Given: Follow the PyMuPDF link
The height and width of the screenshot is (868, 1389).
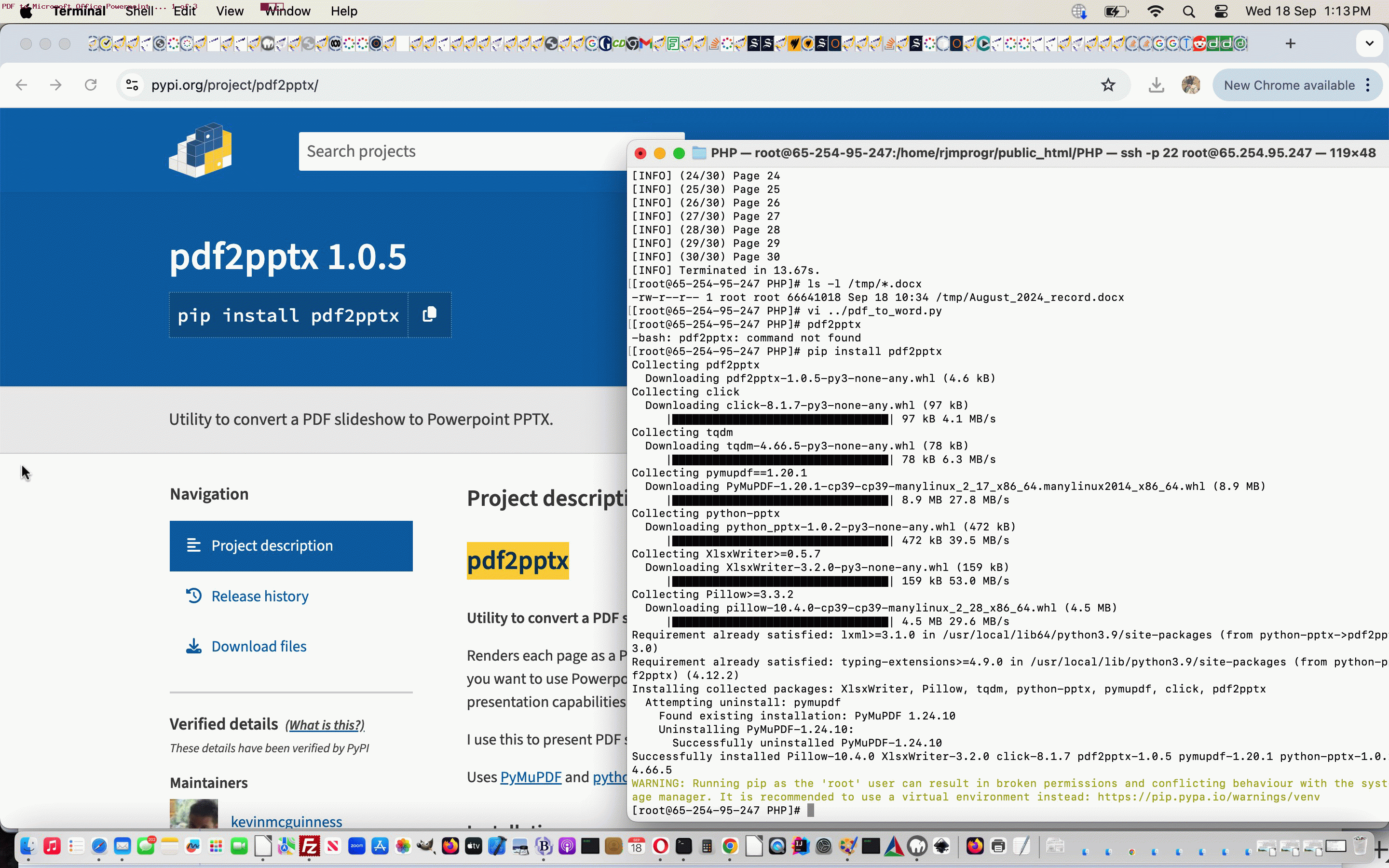Looking at the screenshot, I should (x=531, y=777).
